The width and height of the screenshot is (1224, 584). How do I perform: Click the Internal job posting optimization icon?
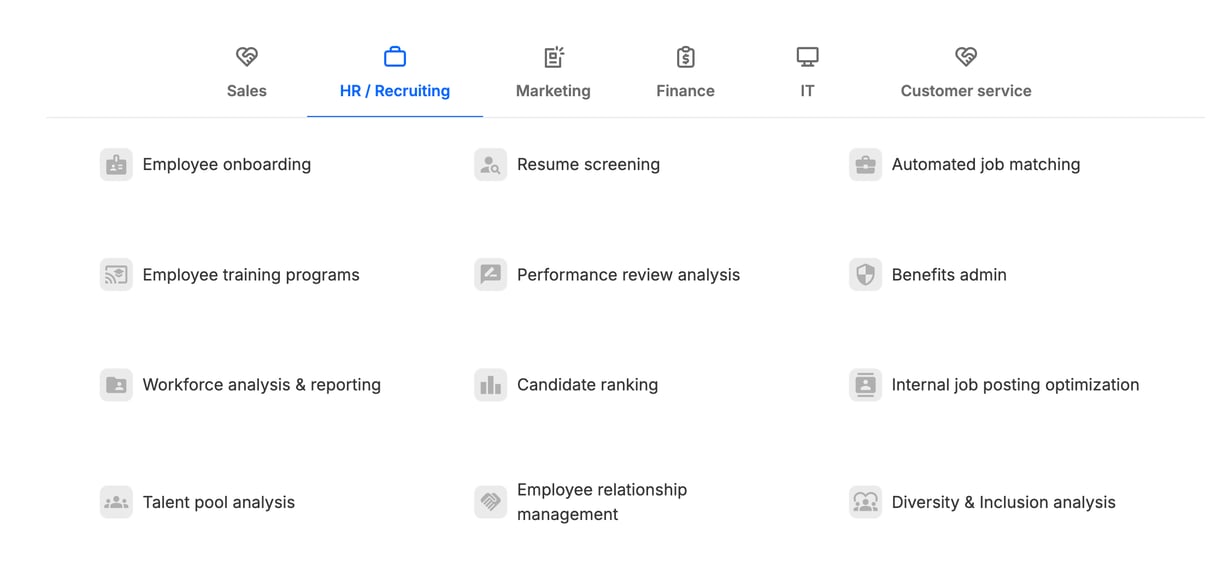865,385
